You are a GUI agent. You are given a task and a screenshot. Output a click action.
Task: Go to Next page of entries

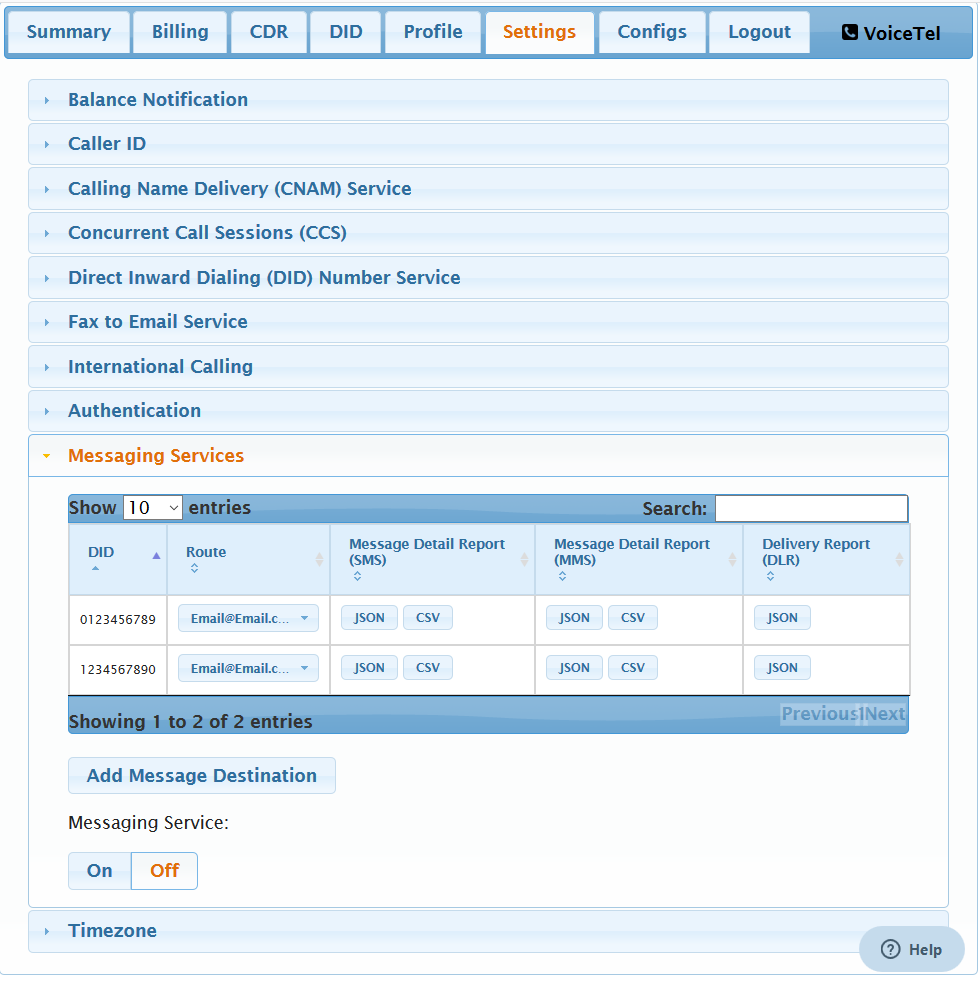[x=885, y=715]
